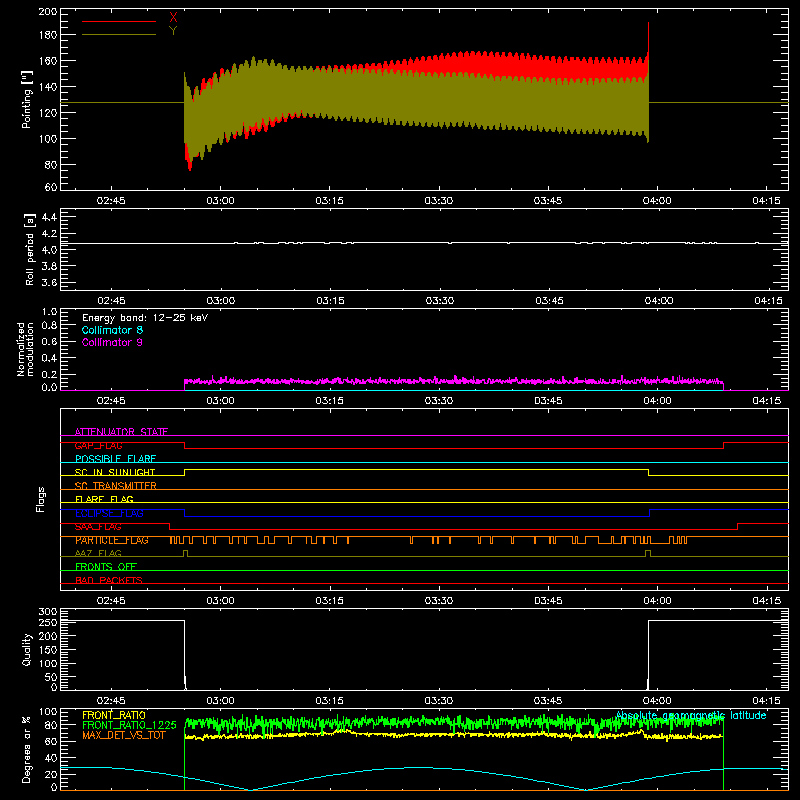Click the POSSIBLE_FLARE flag label
Screen dimensions: 800x800
115,459
